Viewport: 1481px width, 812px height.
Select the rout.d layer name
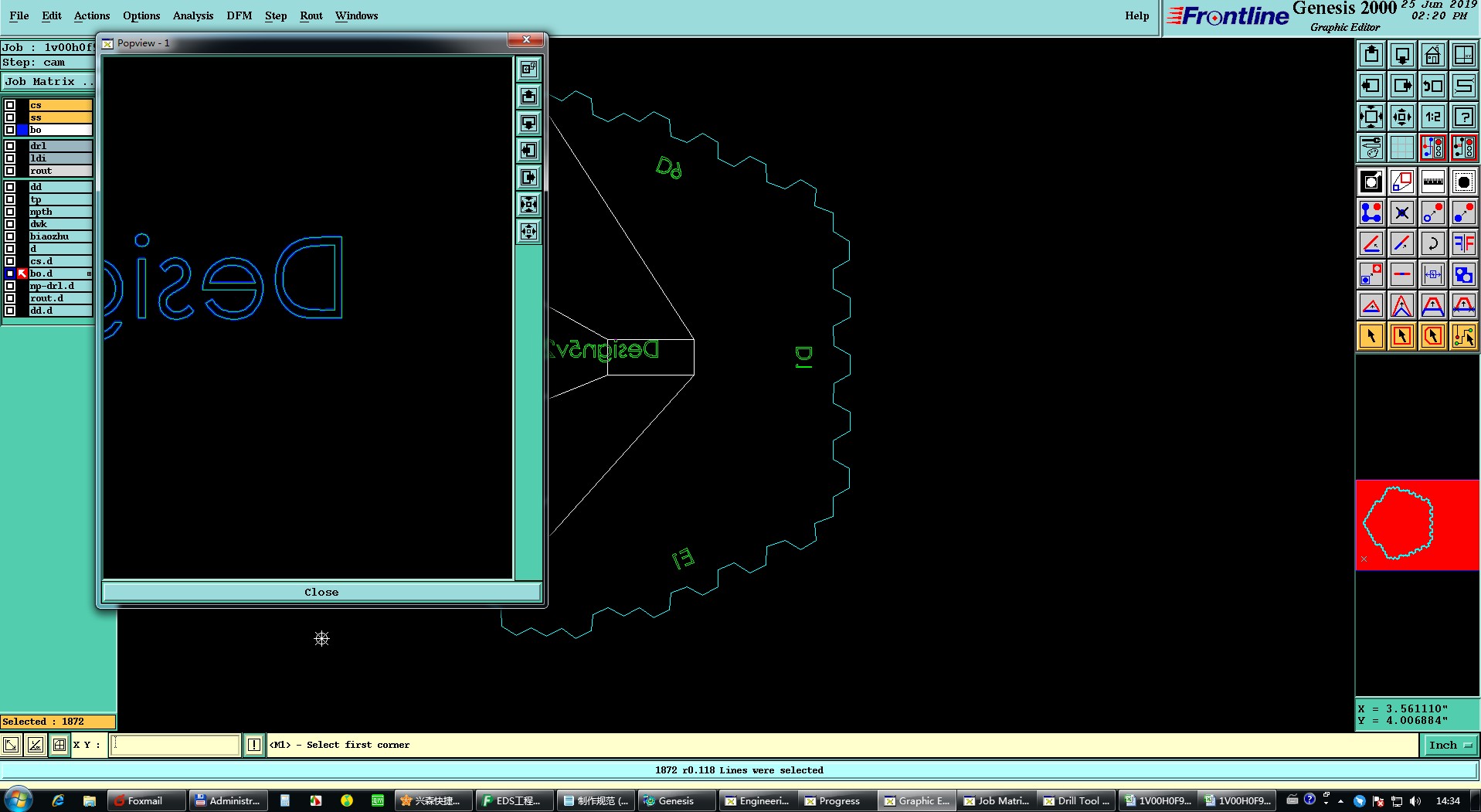pyautogui.click(x=60, y=298)
